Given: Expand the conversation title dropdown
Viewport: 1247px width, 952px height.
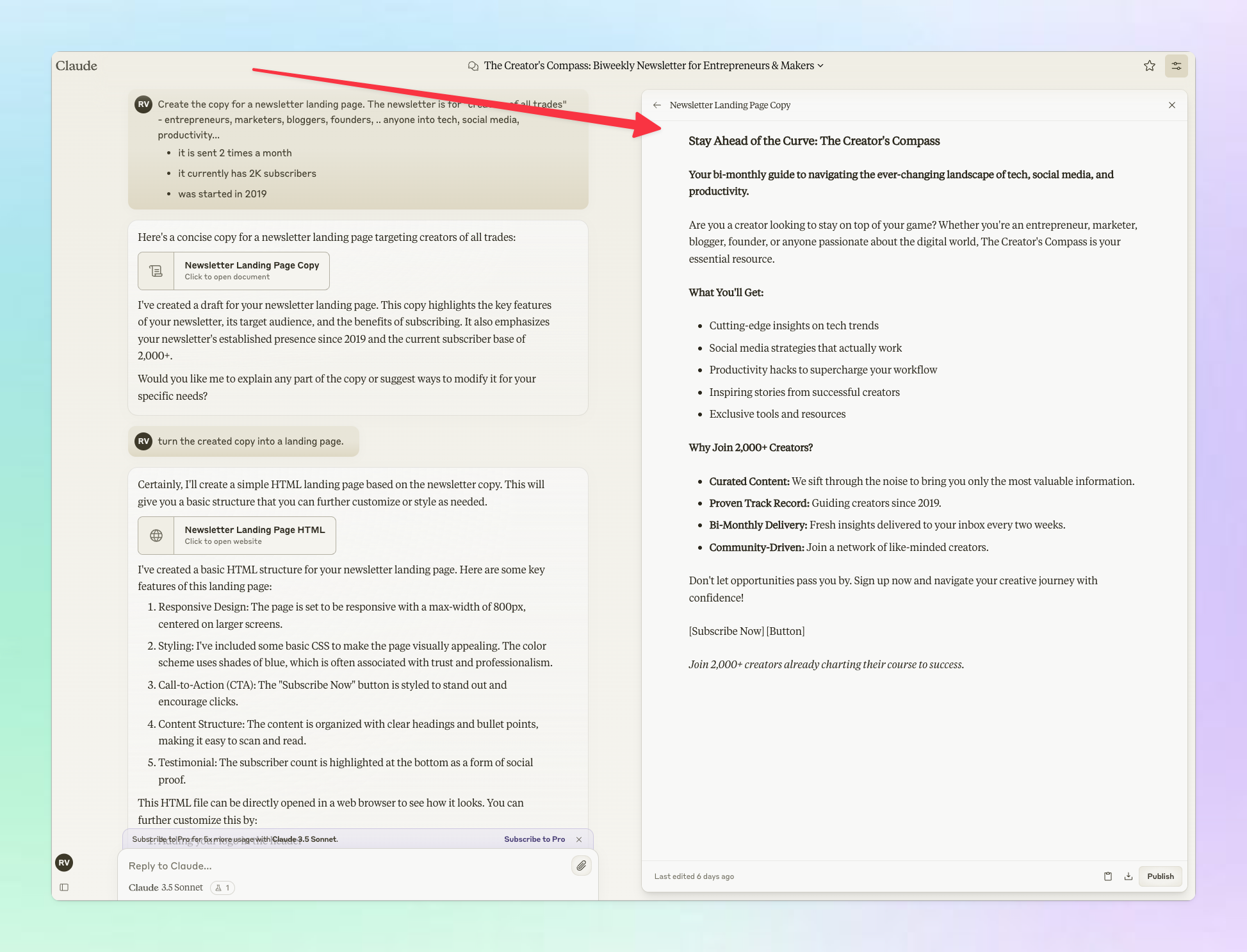Looking at the screenshot, I should point(820,65).
